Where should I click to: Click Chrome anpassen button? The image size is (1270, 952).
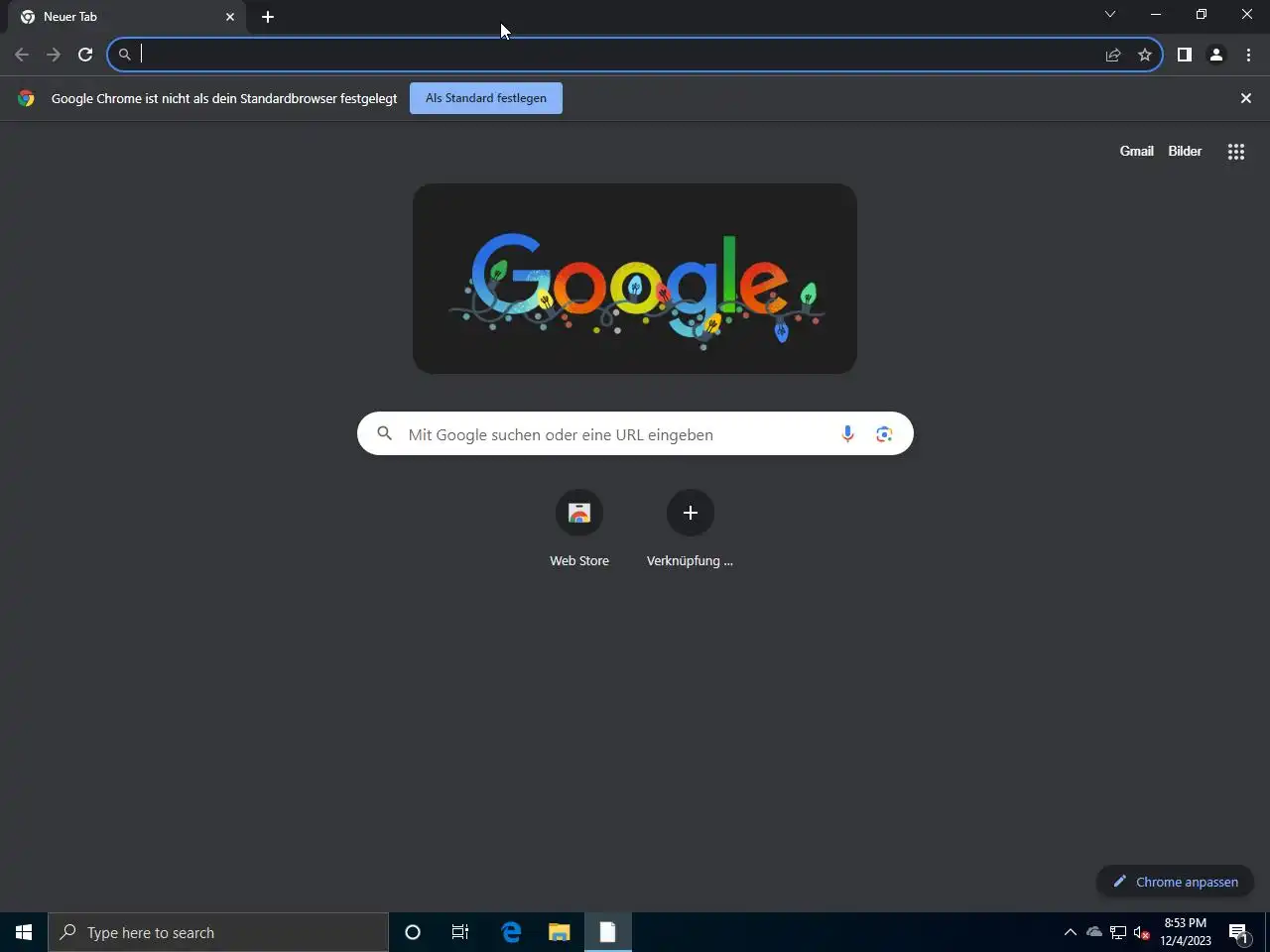[x=1175, y=882]
